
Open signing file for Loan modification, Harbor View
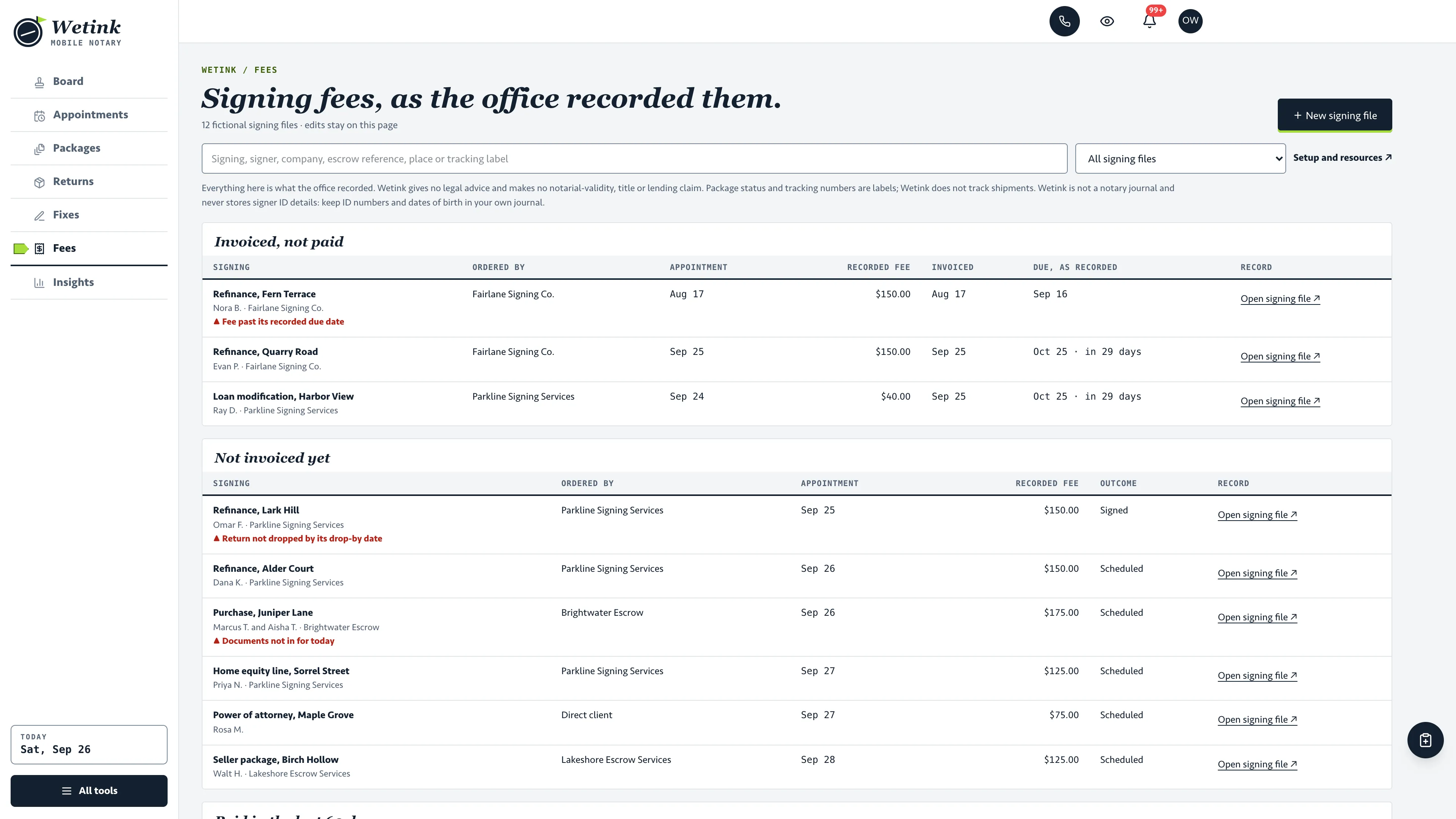pyautogui.click(x=1280, y=401)
